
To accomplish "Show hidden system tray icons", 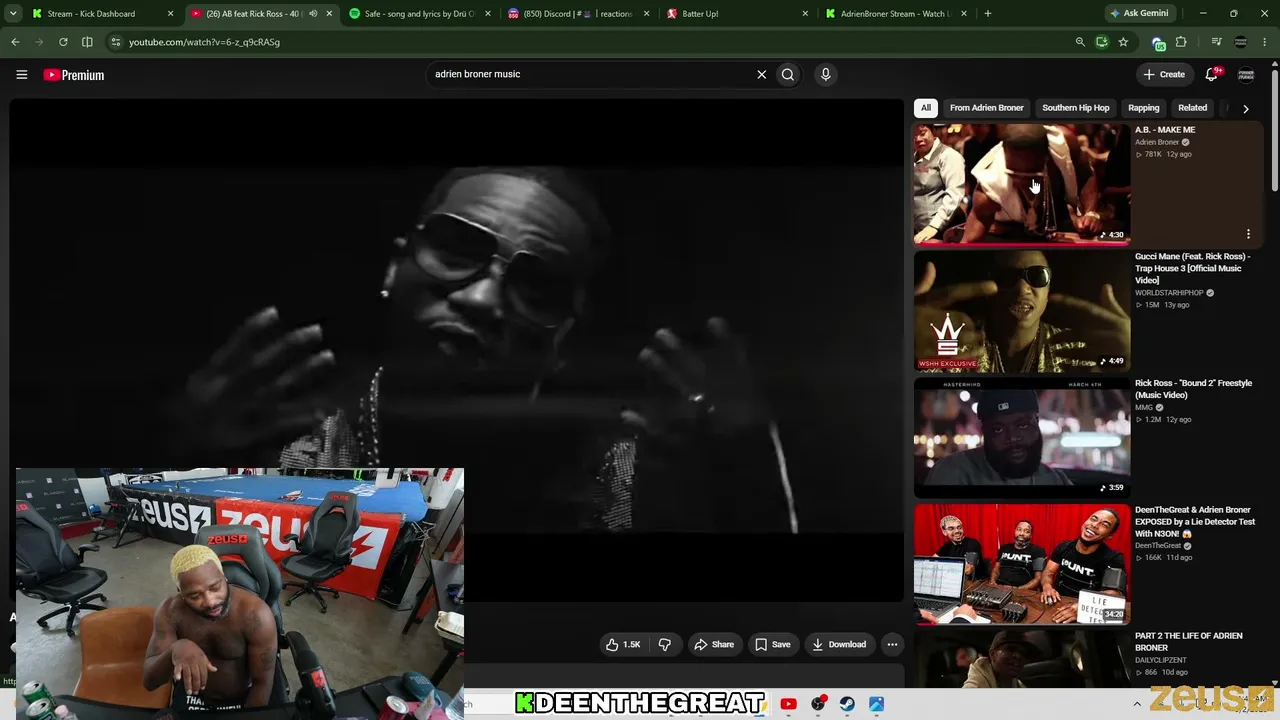I will coord(1137,703).
